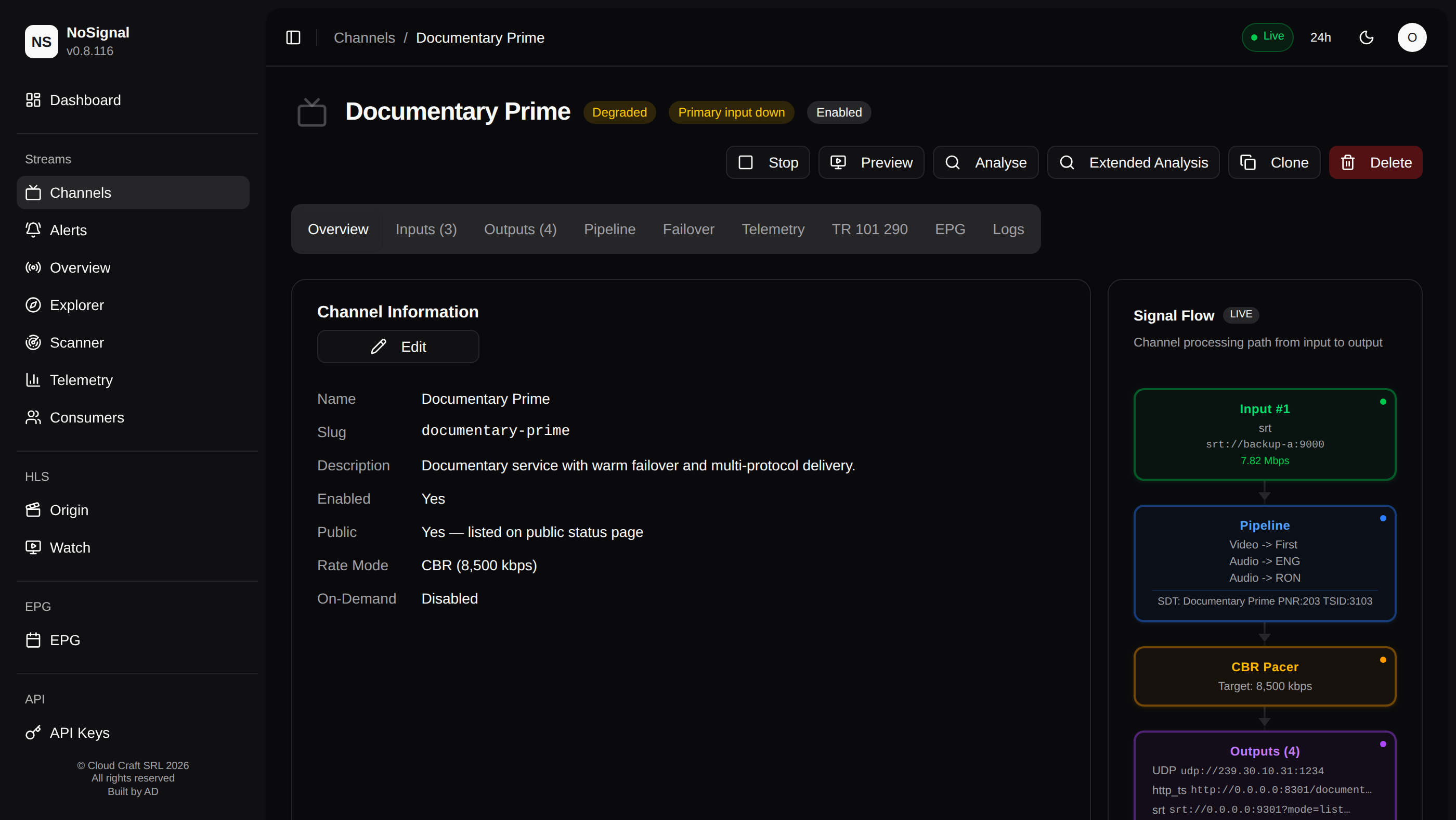This screenshot has height=820, width=1456.
Task: Delete this channel
Action: pyautogui.click(x=1375, y=163)
